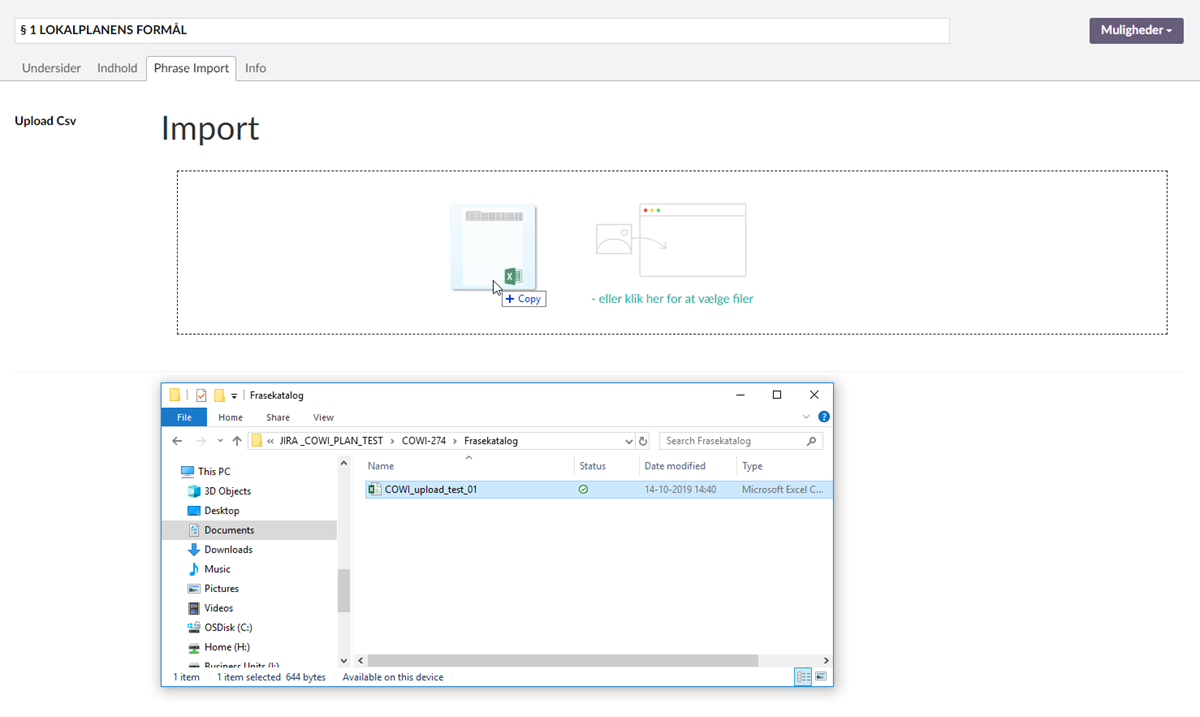
Task: Select Downloads in the navigation pane
Action: (228, 549)
